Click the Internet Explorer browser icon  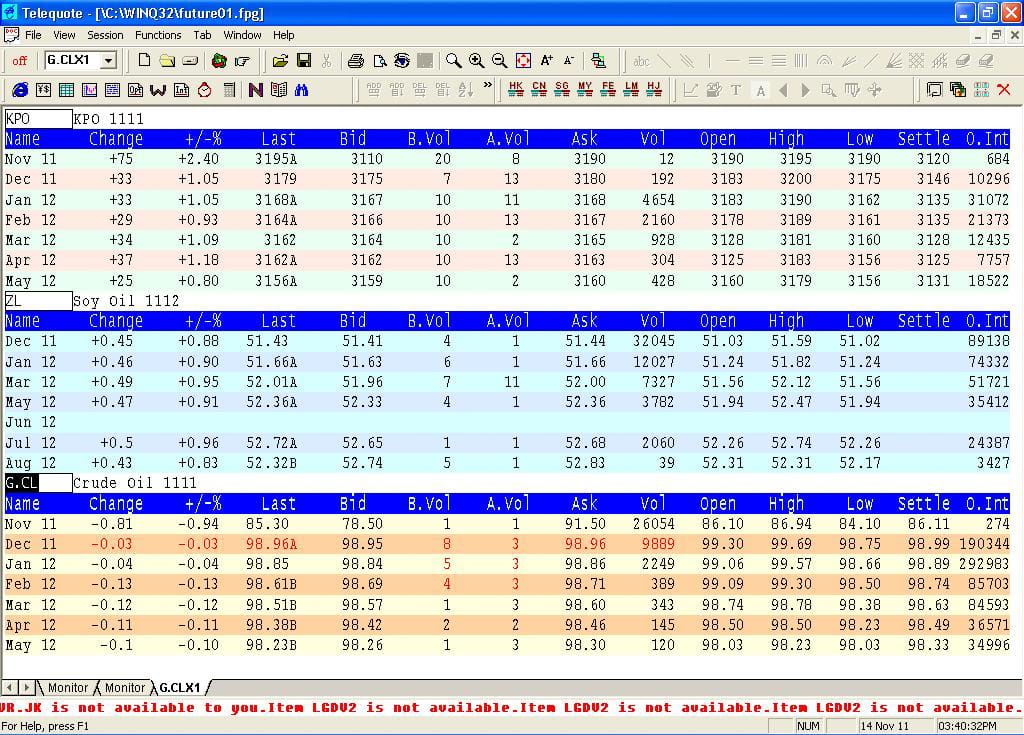tap(20, 90)
